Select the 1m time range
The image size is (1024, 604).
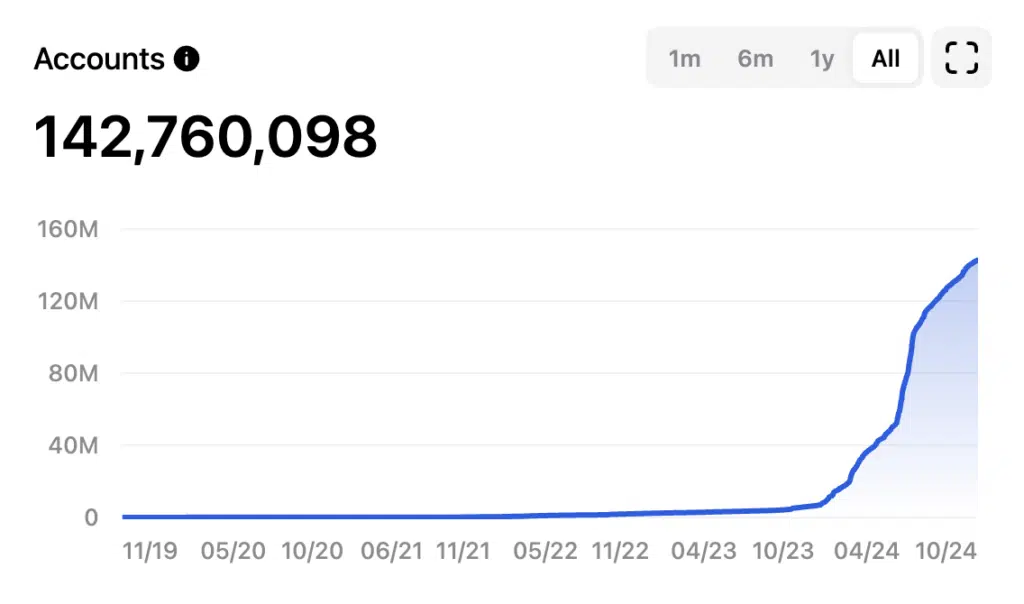684,59
